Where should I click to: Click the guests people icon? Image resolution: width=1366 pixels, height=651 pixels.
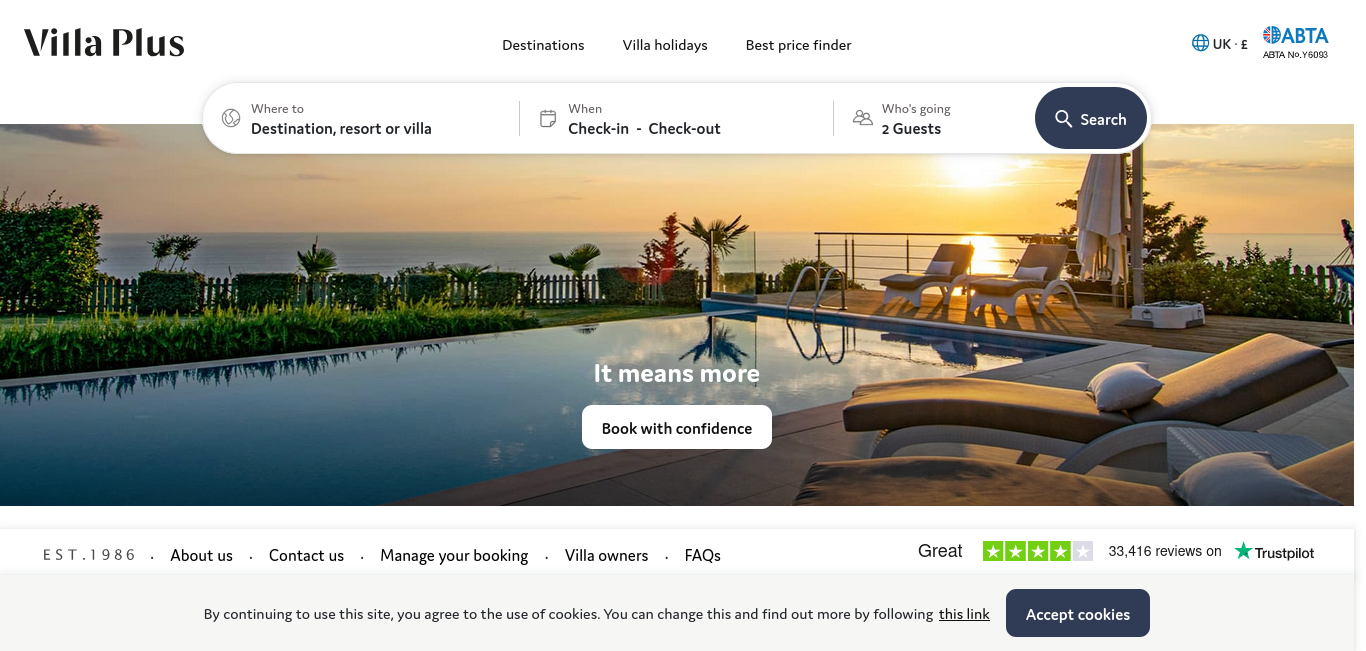click(862, 118)
